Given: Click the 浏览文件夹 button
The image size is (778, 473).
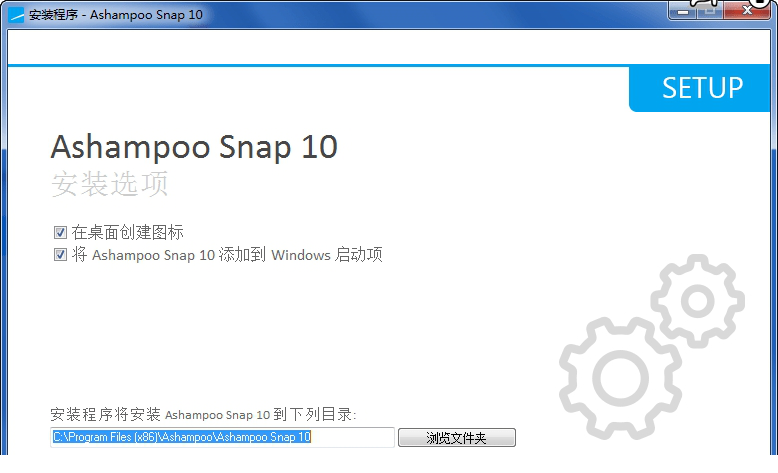Looking at the screenshot, I should tap(456, 437).
